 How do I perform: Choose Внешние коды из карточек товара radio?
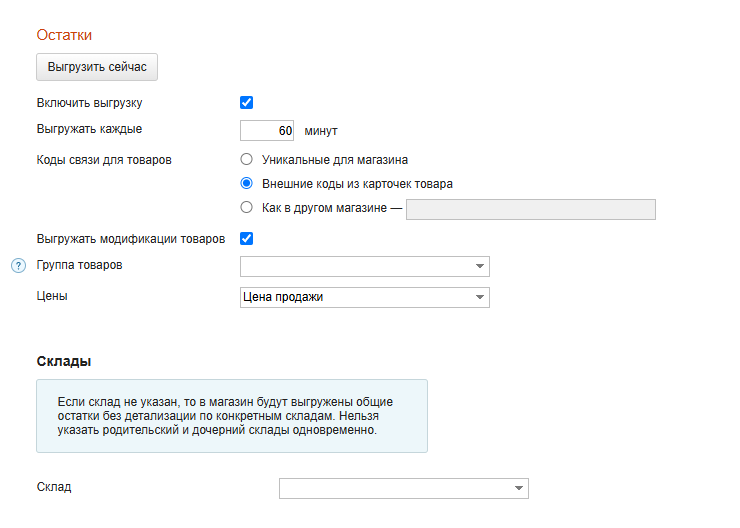[246, 184]
